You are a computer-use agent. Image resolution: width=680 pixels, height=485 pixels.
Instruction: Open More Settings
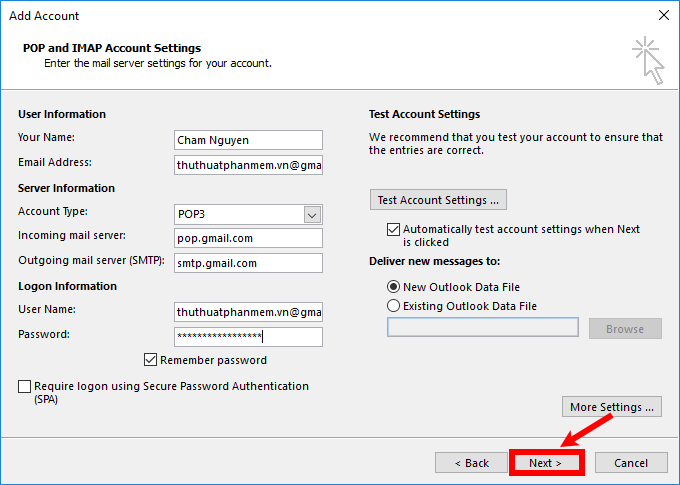pos(612,407)
